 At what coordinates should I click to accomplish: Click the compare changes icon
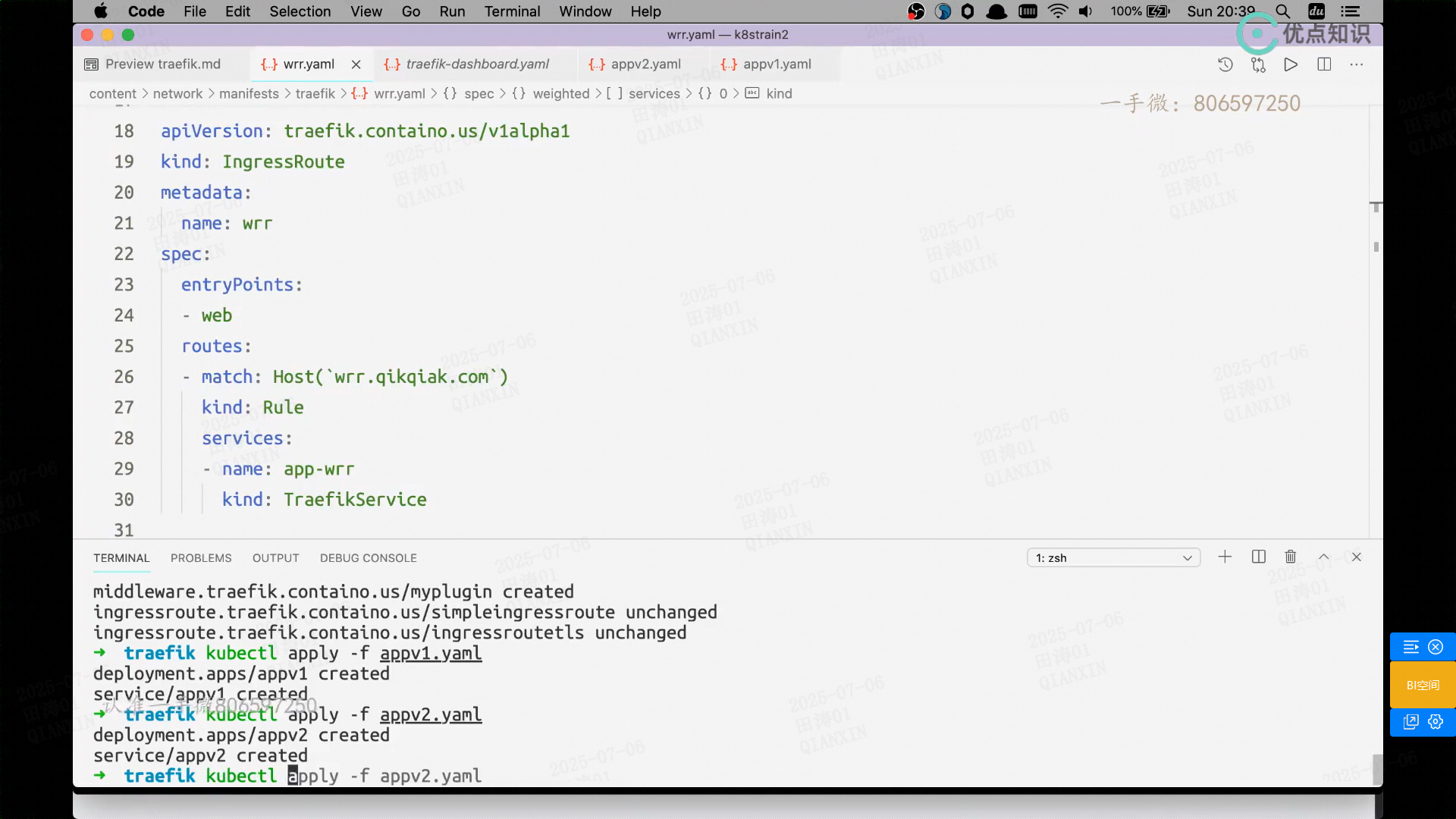pos(1258,64)
